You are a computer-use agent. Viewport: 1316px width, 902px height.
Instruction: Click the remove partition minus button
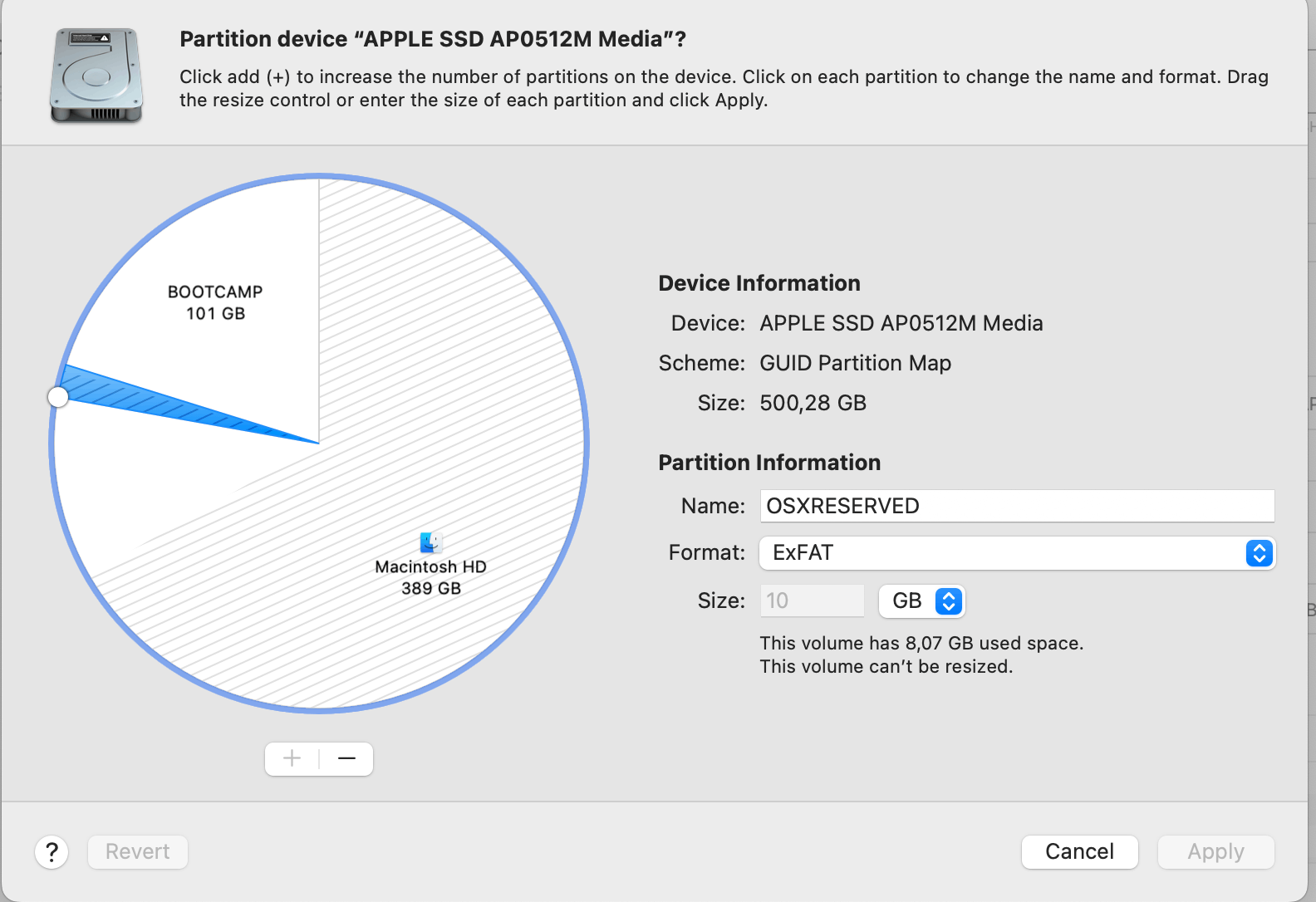[347, 758]
